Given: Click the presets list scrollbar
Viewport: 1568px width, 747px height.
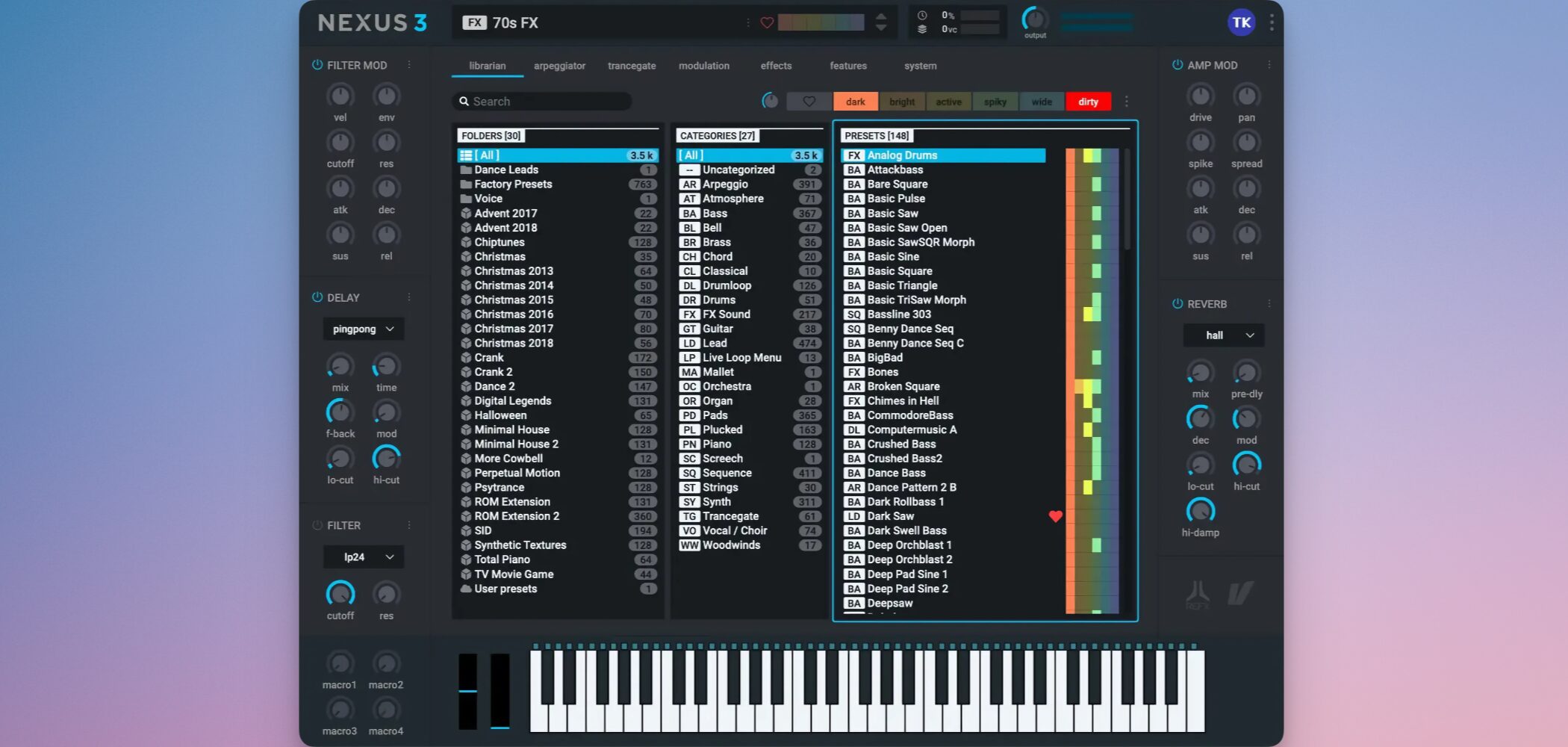Looking at the screenshot, I should pos(1127,199).
